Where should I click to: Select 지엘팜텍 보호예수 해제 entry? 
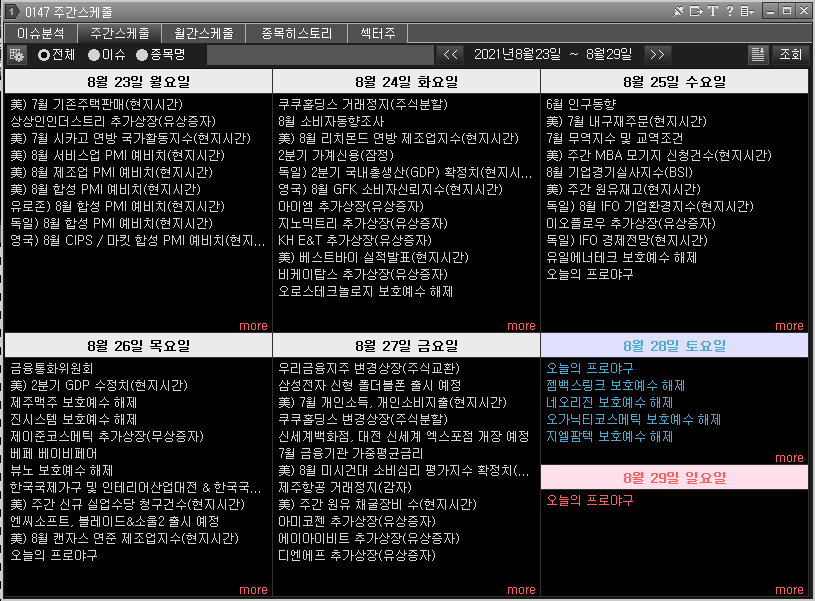pyautogui.click(x=609, y=437)
